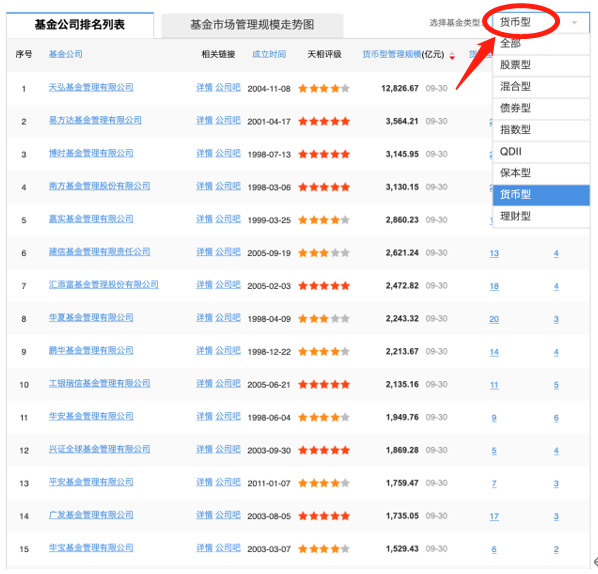The image size is (598, 574).
Task: Click 详情 link in 广发基金 row
Action: 204,515
